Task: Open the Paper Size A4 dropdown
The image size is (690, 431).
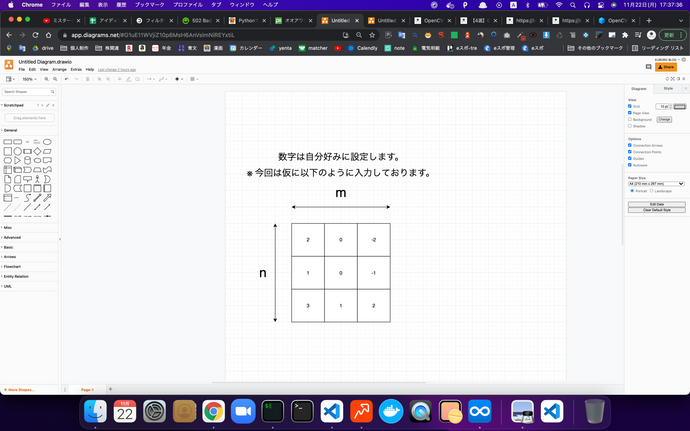Action: (656, 184)
